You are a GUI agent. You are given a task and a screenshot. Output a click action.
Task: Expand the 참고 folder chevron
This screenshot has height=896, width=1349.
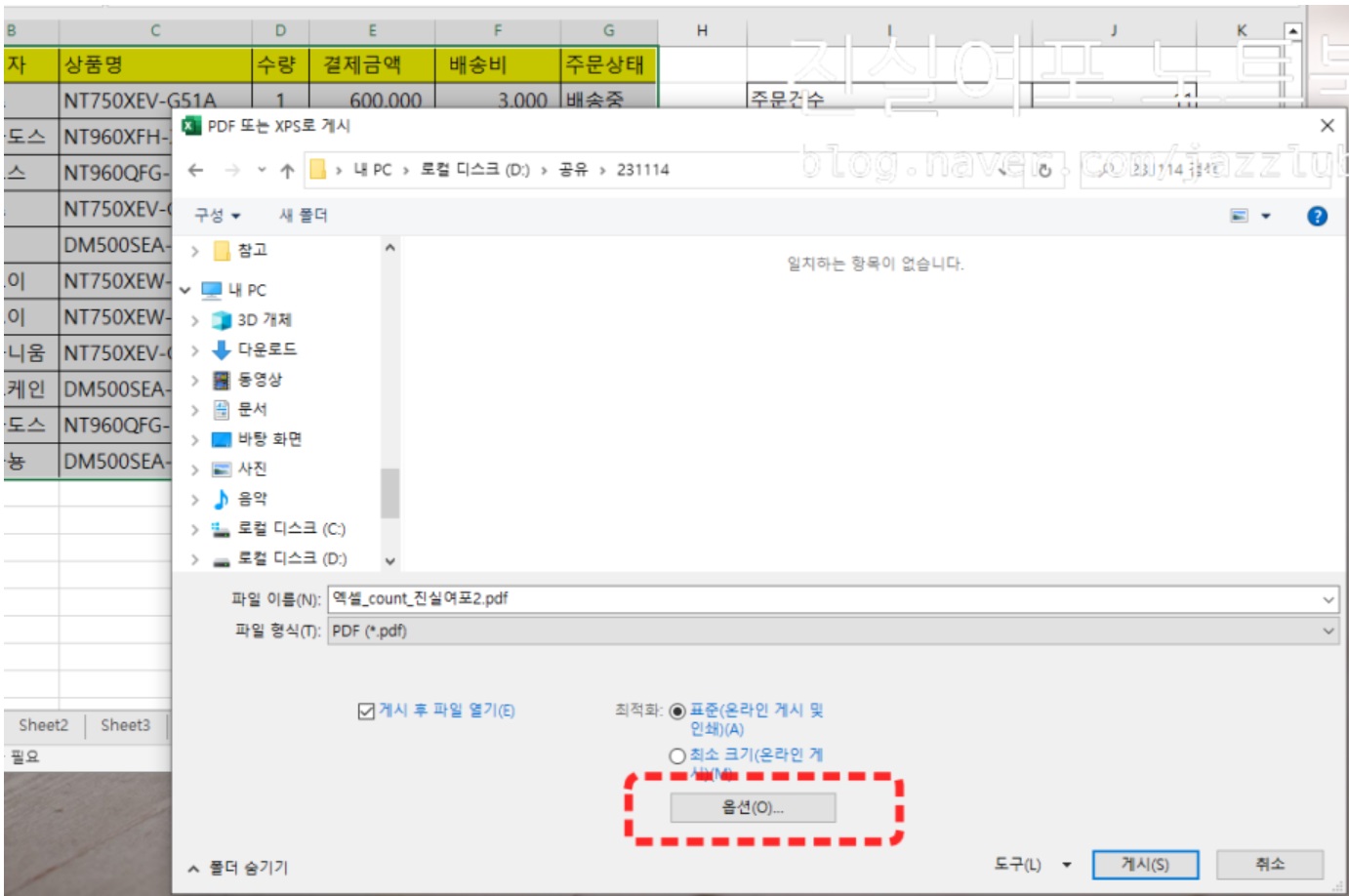[x=194, y=251]
